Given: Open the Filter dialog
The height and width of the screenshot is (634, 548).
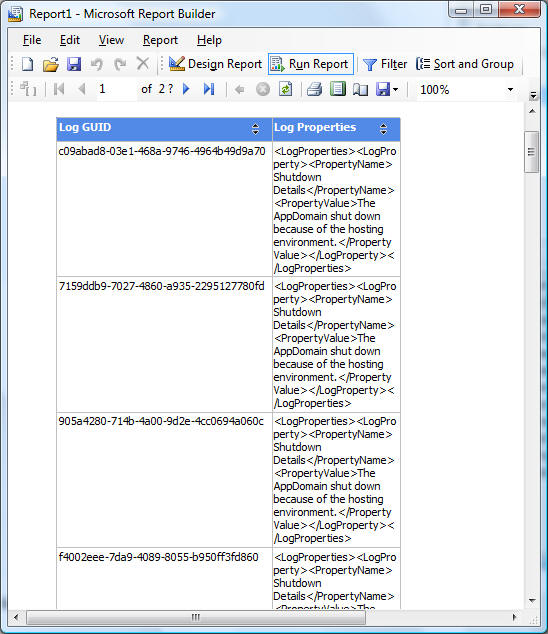Looking at the screenshot, I should (385, 64).
